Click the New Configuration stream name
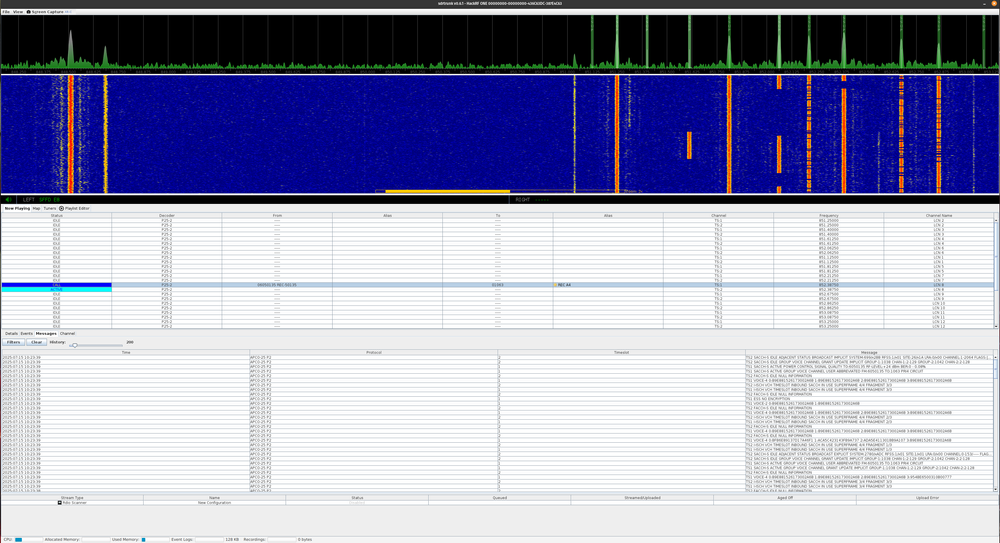Viewport: 1000px width, 543px height. coord(214,503)
